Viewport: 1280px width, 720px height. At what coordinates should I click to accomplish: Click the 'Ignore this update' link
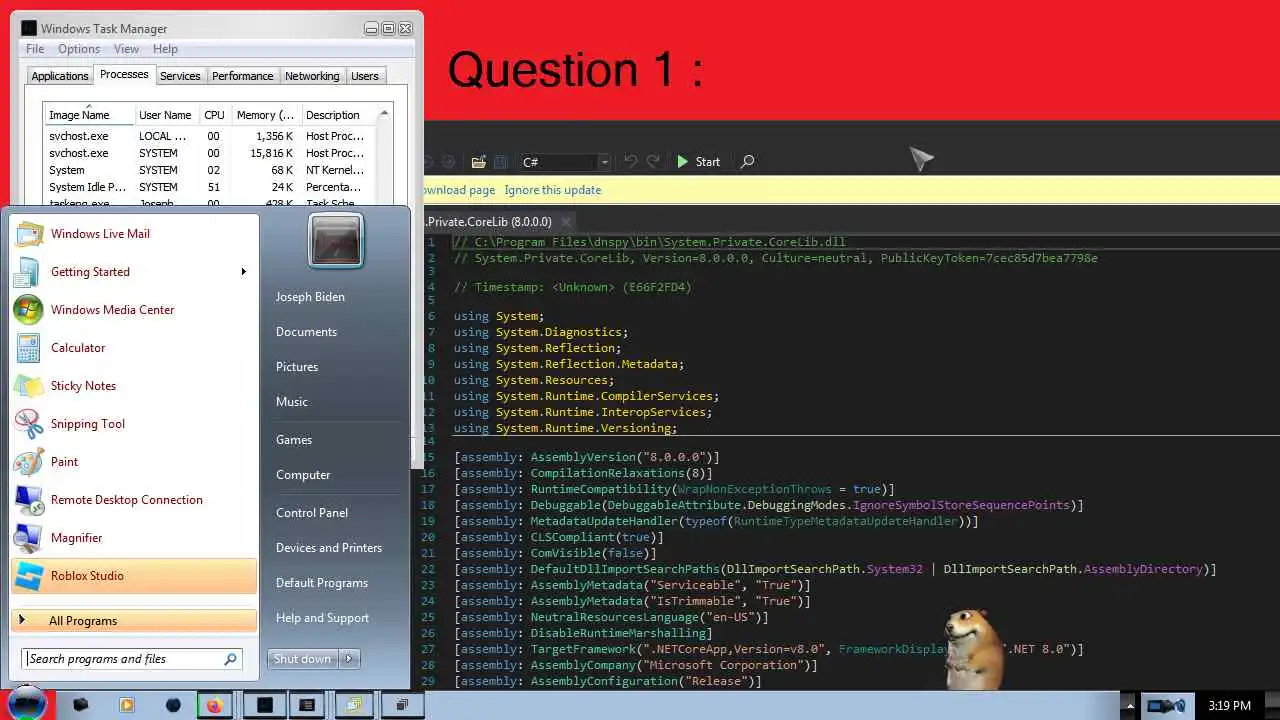552,190
